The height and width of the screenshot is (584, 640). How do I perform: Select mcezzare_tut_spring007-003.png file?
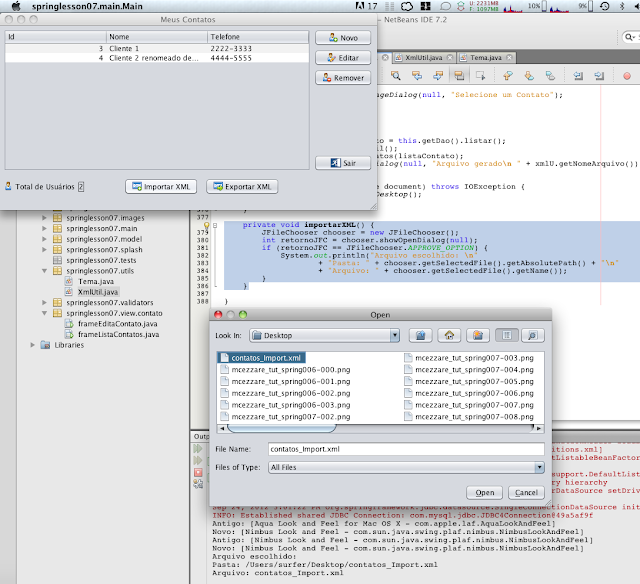[x=469, y=358]
